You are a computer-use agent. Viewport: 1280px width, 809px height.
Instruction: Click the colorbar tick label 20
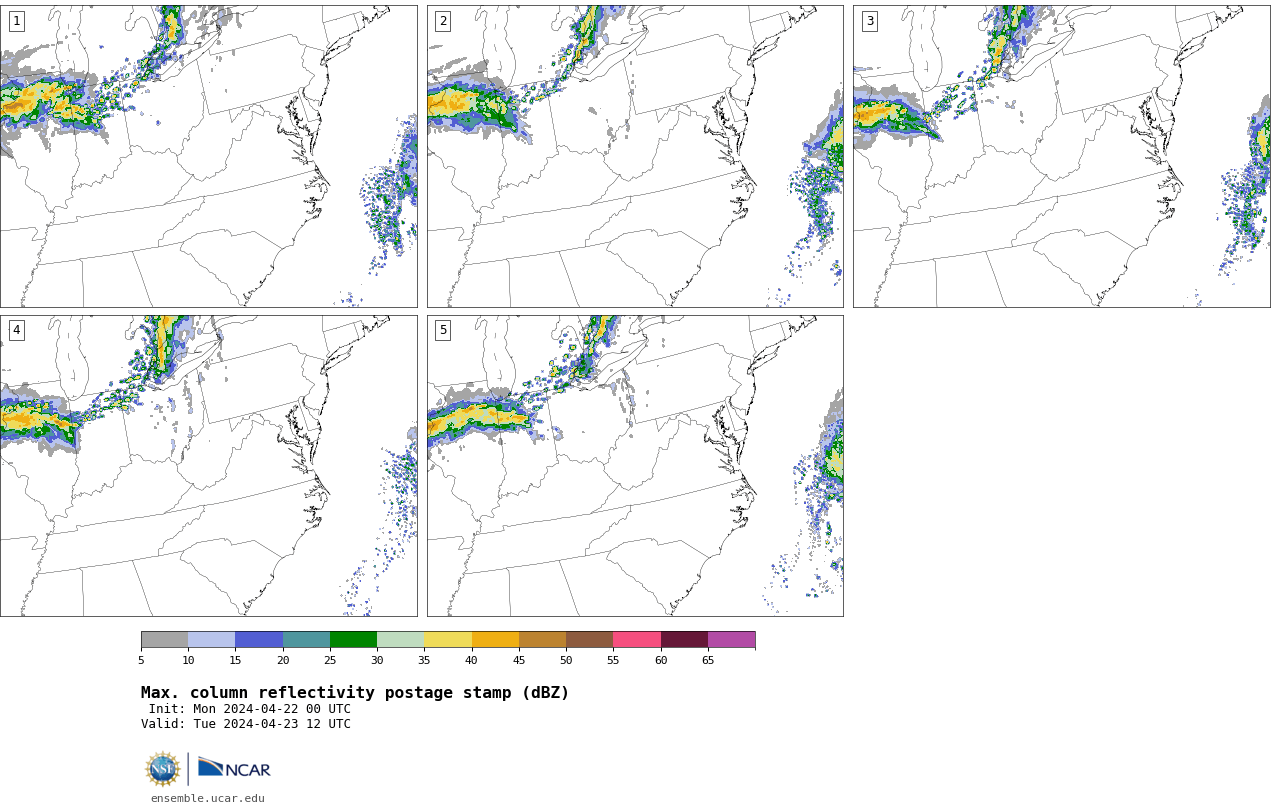pyautogui.click(x=283, y=660)
